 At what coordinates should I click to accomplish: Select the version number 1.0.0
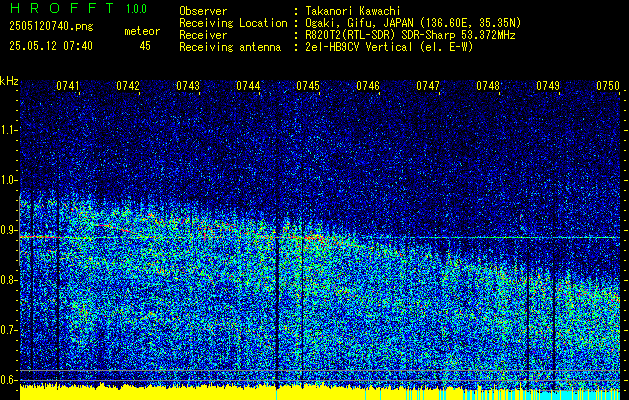pyautogui.click(x=136, y=8)
